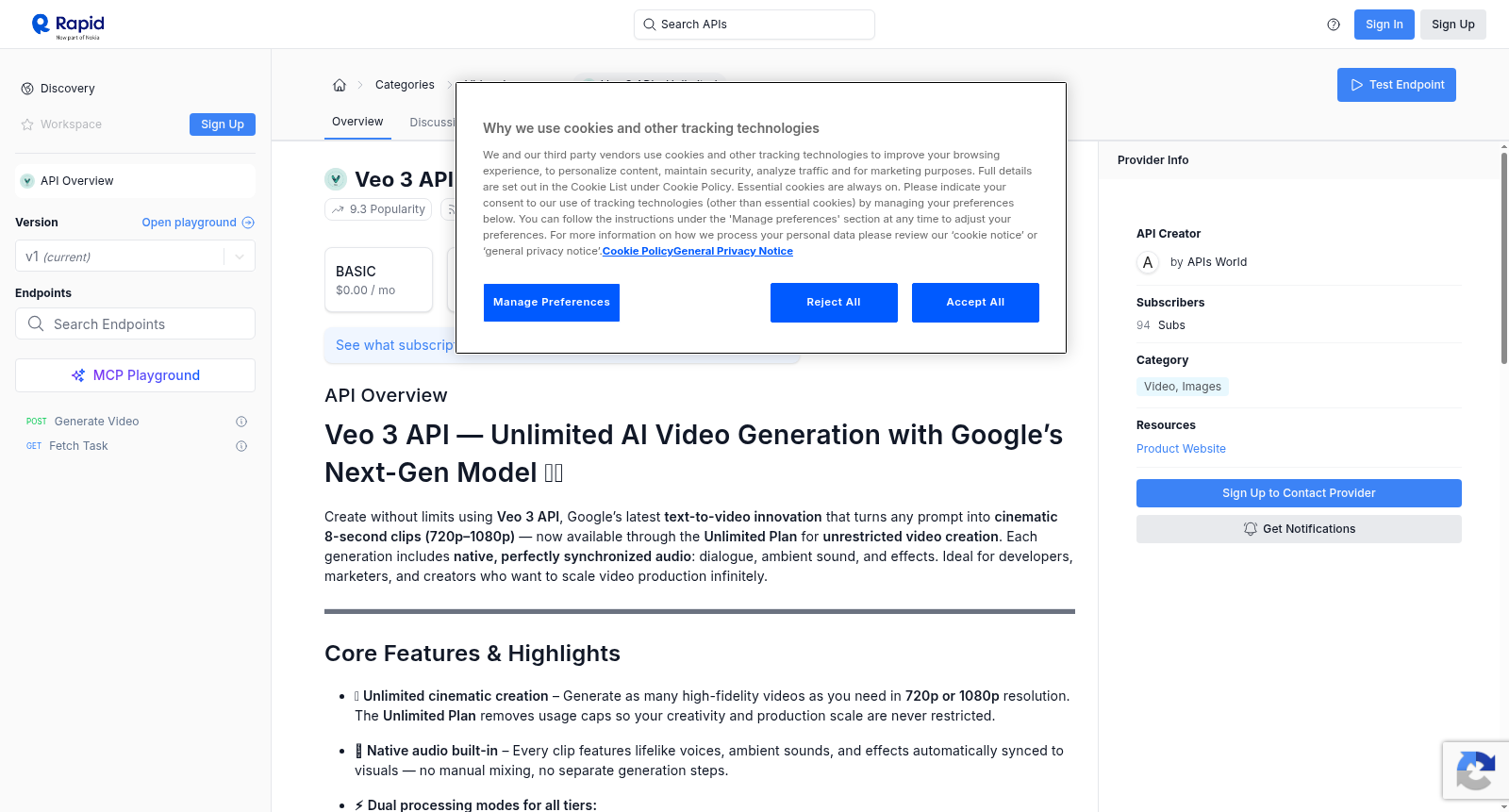The width and height of the screenshot is (1509, 812).
Task: Follow the Open playground link
Action: 198,223
